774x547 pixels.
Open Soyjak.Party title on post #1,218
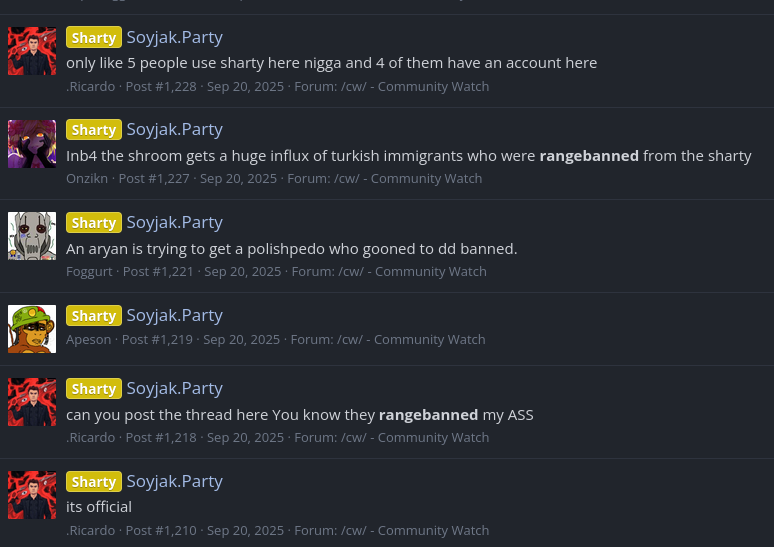(174, 388)
